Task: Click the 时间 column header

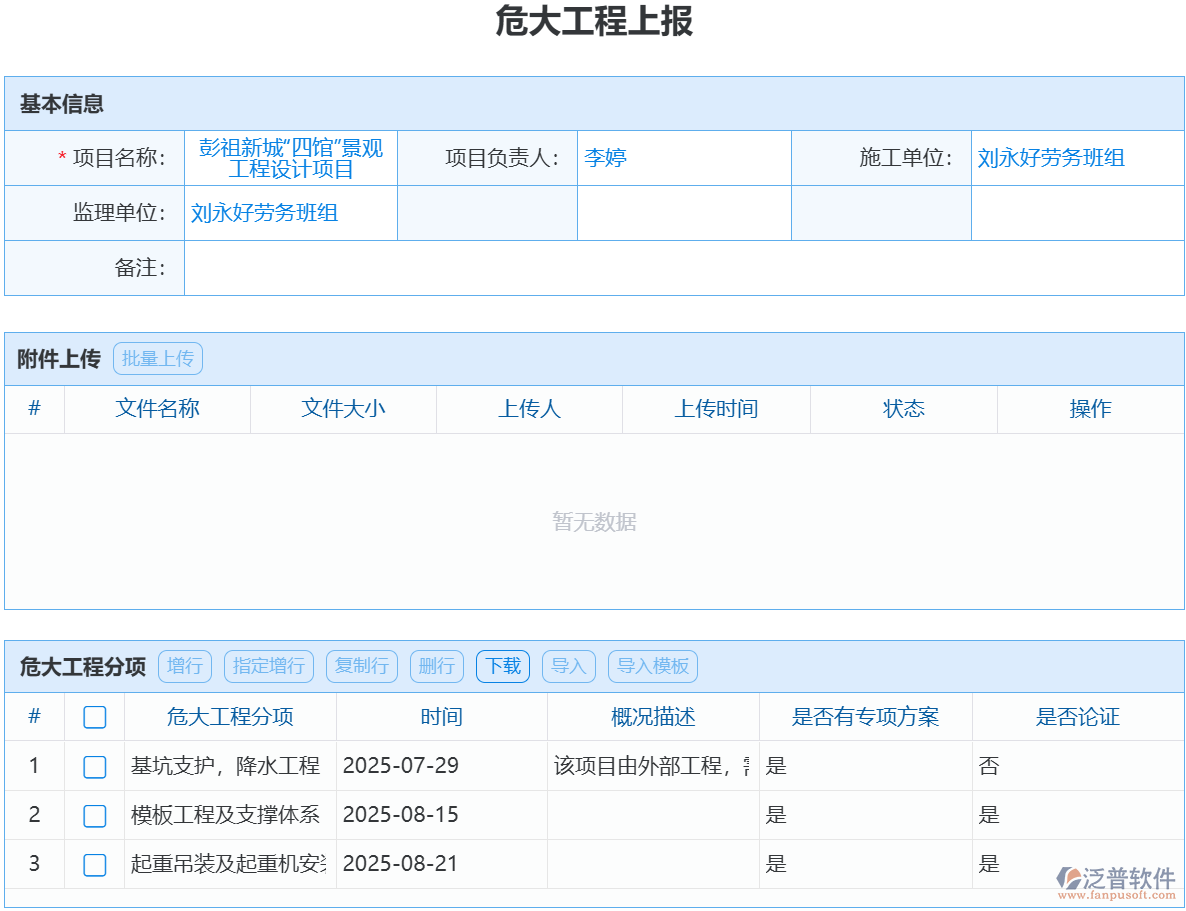Action: coord(441,717)
